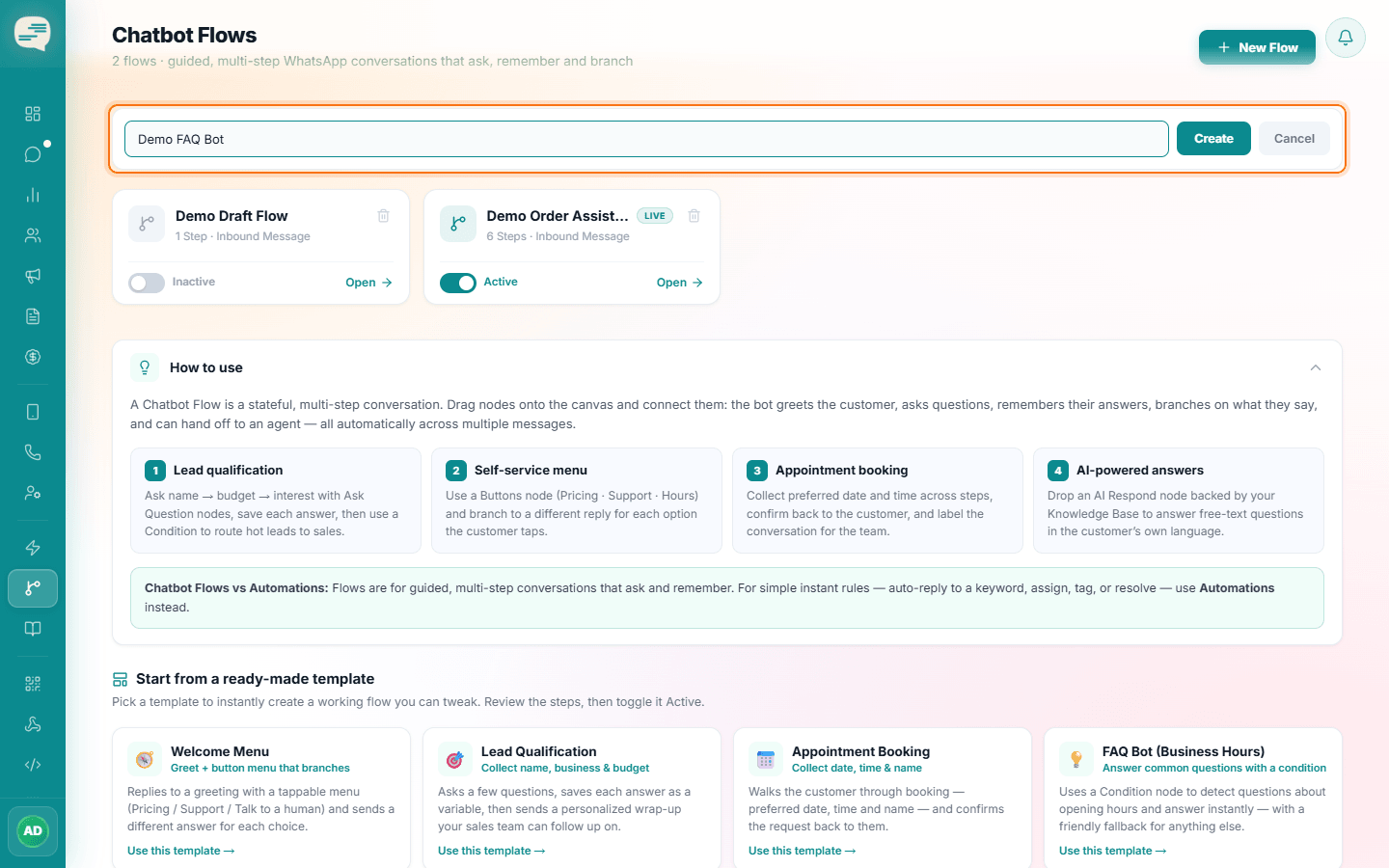Click the app logo in the sidebar
The image size is (1389, 868).
(33, 34)
